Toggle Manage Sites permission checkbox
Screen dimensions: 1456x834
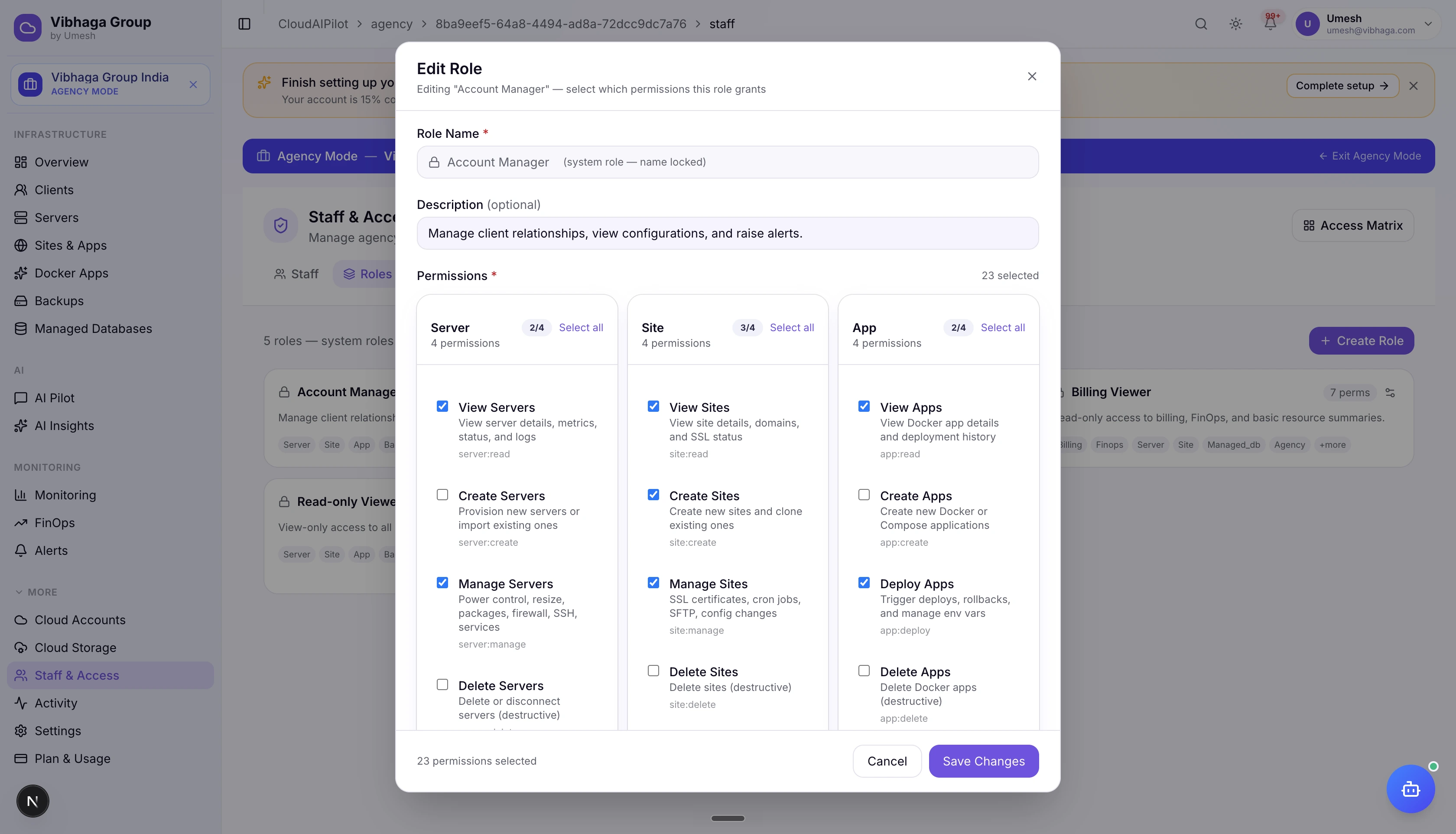click(x=653, y=583)
